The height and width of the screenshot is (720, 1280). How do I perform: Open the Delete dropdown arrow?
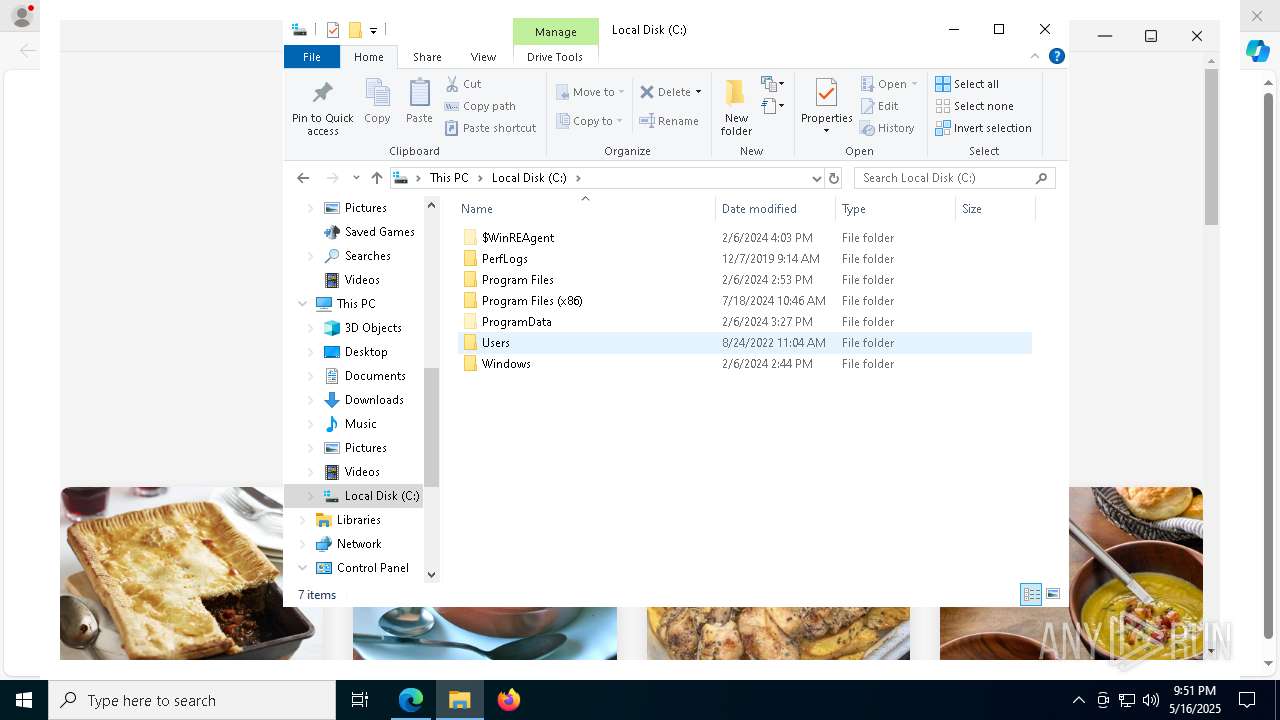pyautogui.click(x=698, y=92)
